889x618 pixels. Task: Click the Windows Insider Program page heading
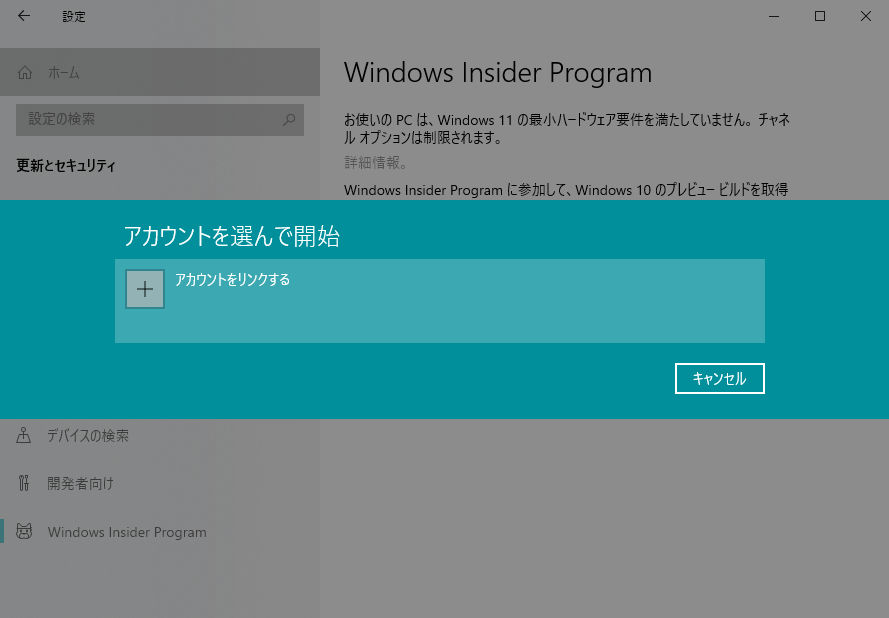coord(498,73)
